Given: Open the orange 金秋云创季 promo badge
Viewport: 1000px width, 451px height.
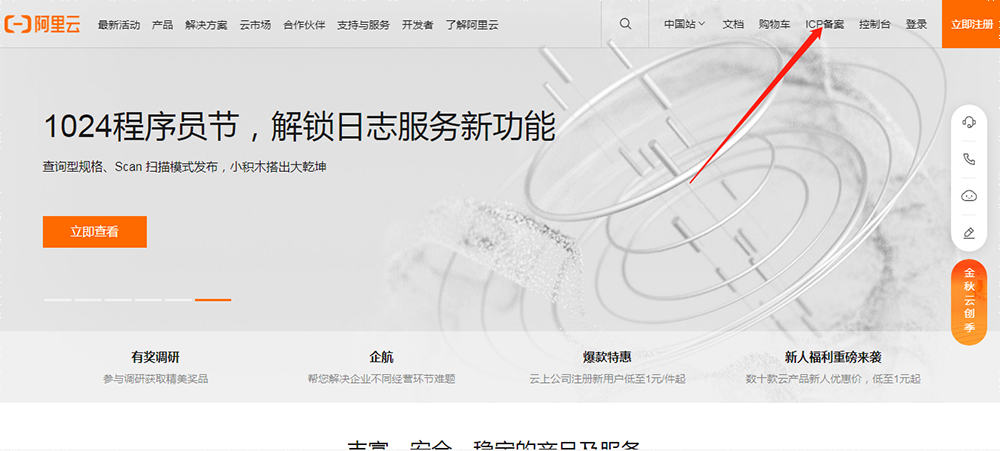Looking at the screenshot, I should [x=968, y=302].
